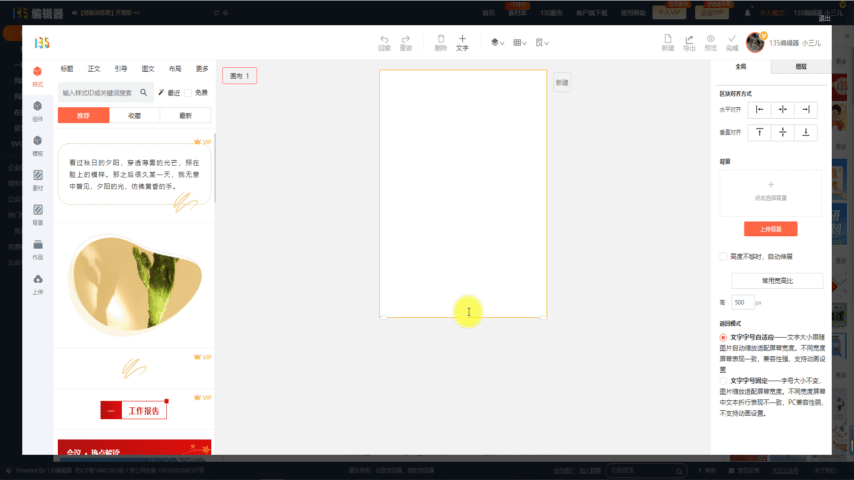Expand the table grid dropdown in toolbar
Image resolution: width=854 pixels, height=480 pixels.
pyautogui.click(x=519, y=43)
